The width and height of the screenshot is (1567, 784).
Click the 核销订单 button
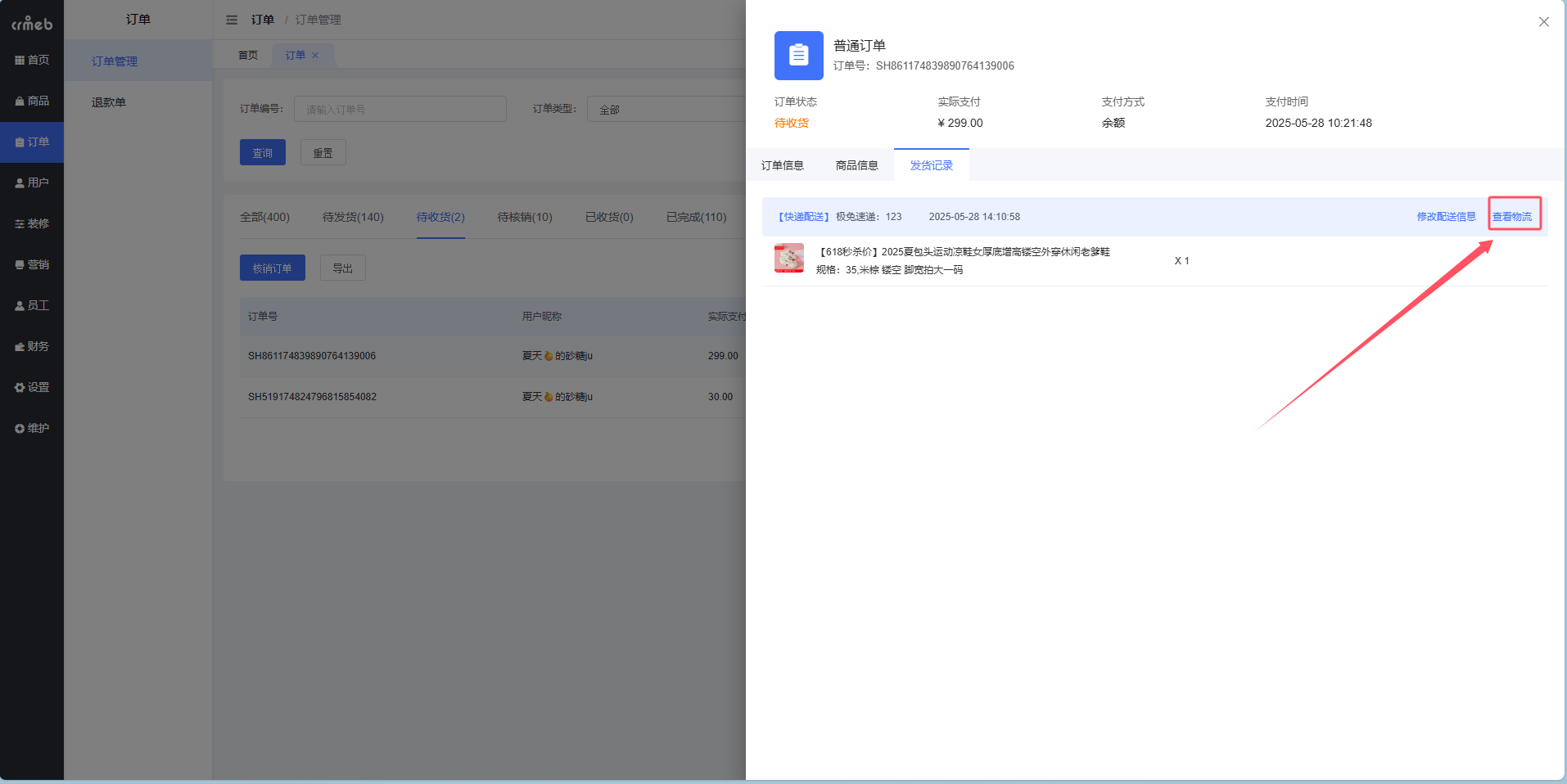[x=272, y=268]
